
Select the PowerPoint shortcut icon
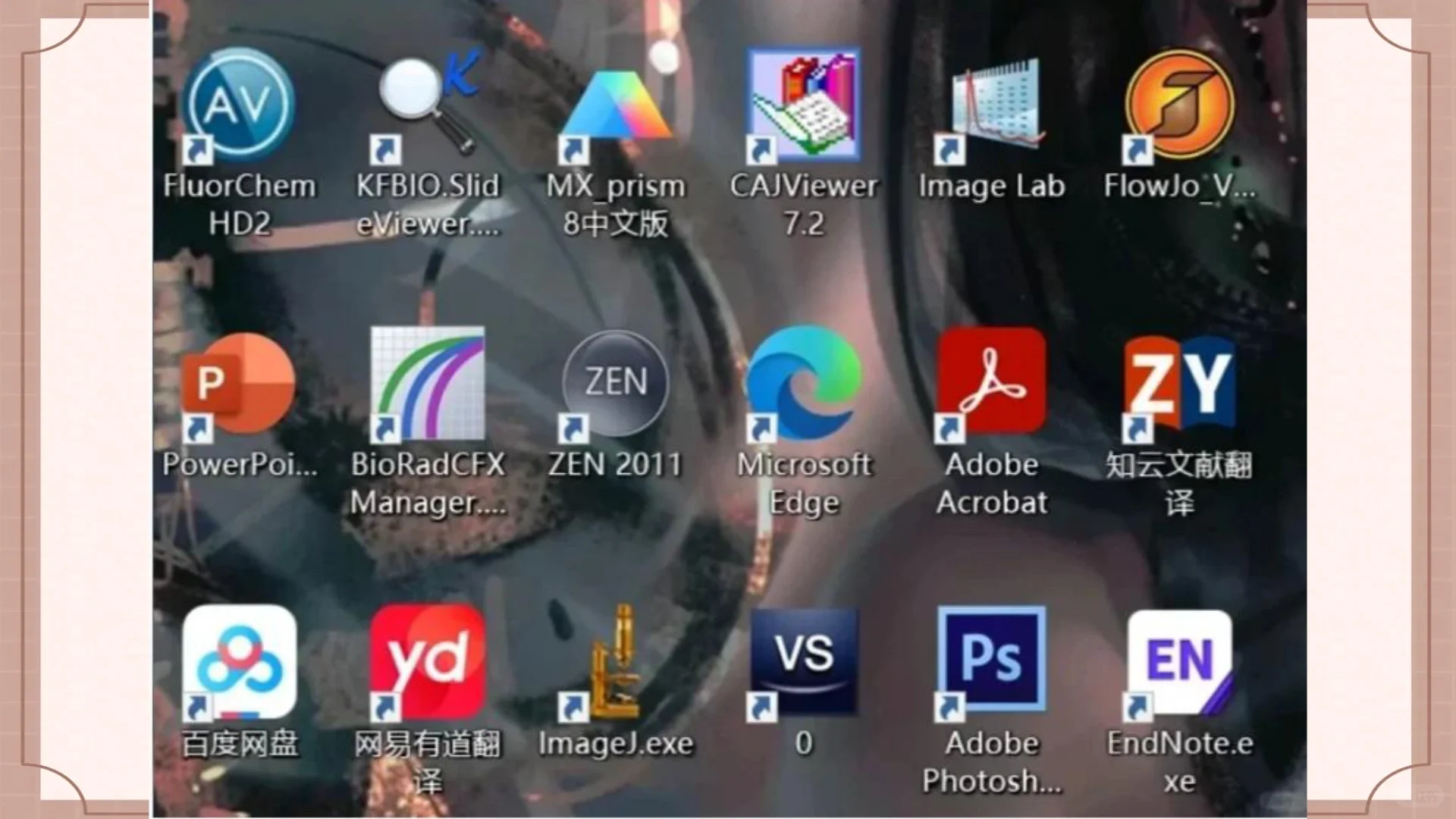(x=239, y=384)
